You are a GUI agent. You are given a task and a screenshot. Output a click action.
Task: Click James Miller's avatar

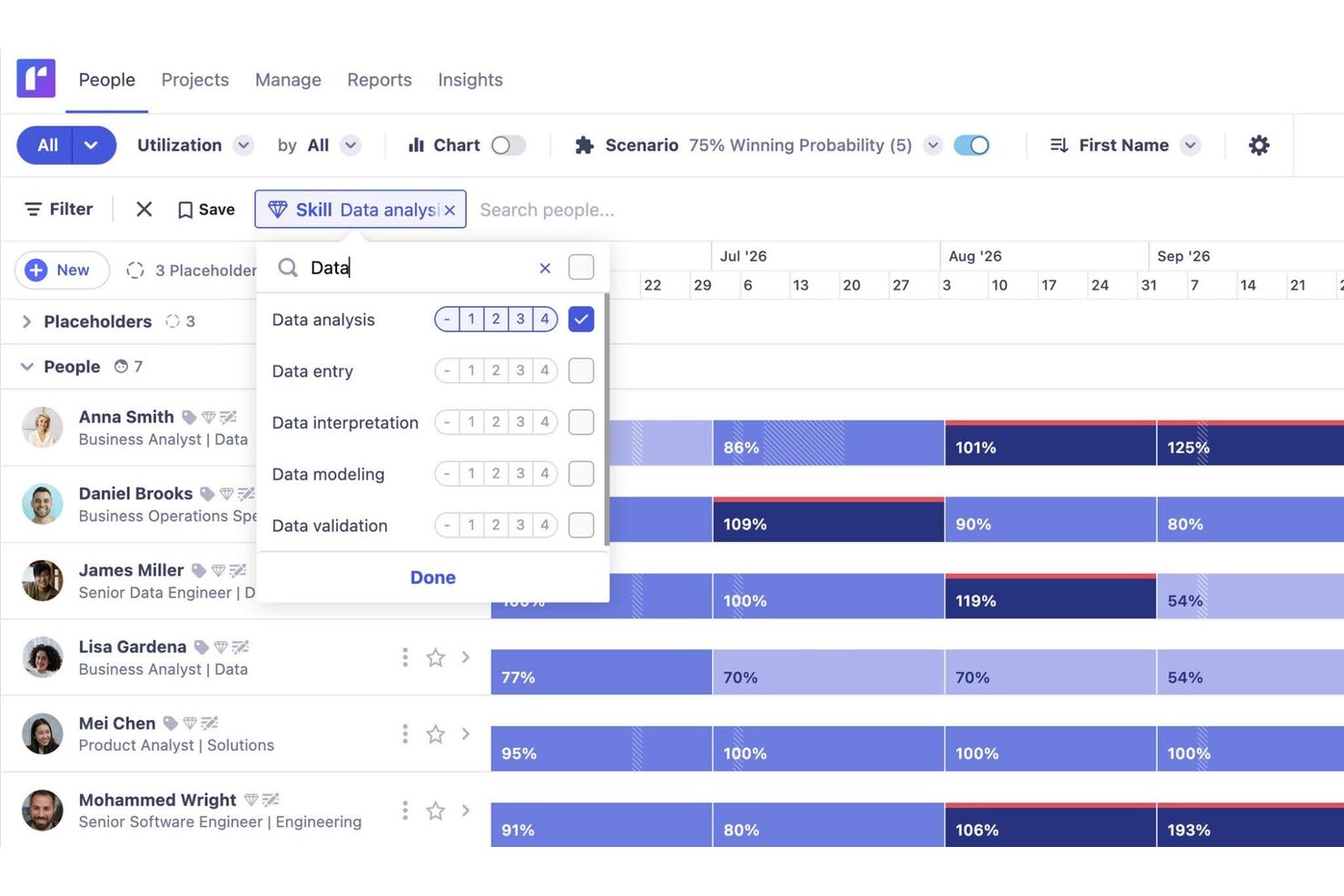coord(43,581)
